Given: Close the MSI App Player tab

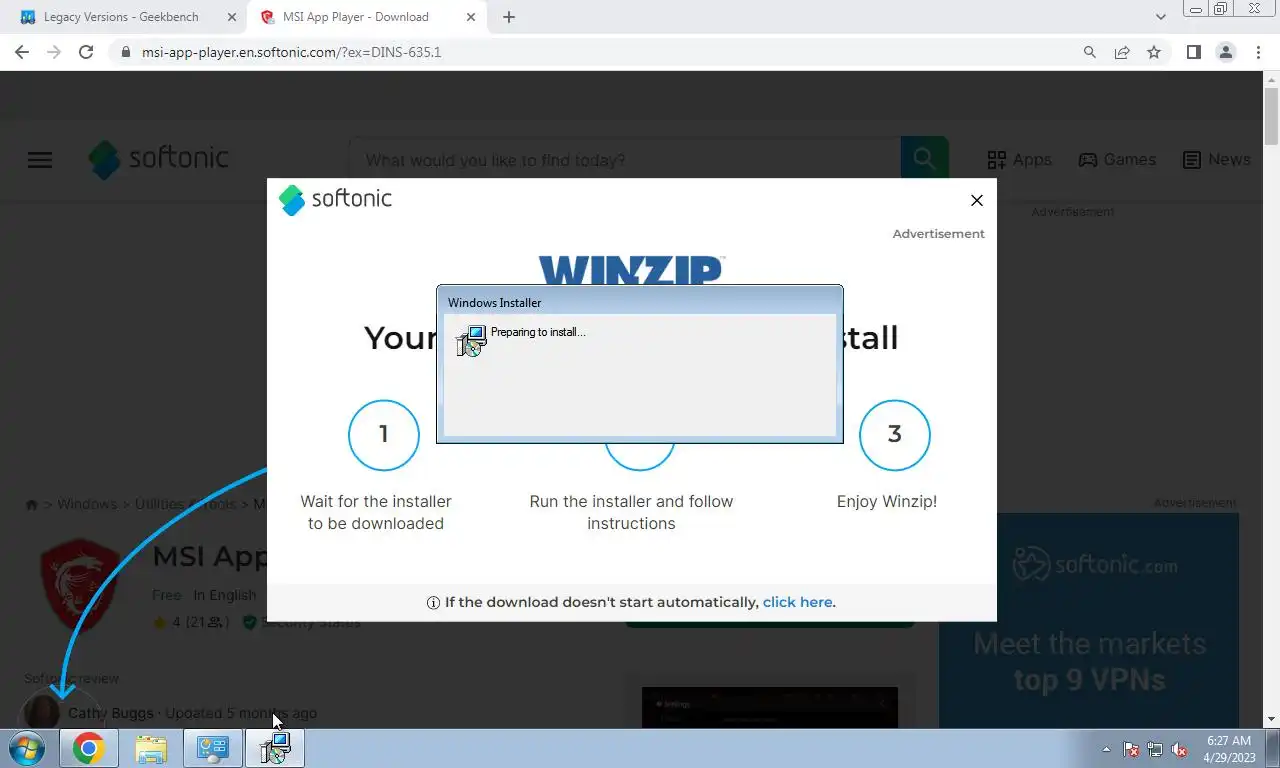Looking at the screenshot, I should pos(471,17).
